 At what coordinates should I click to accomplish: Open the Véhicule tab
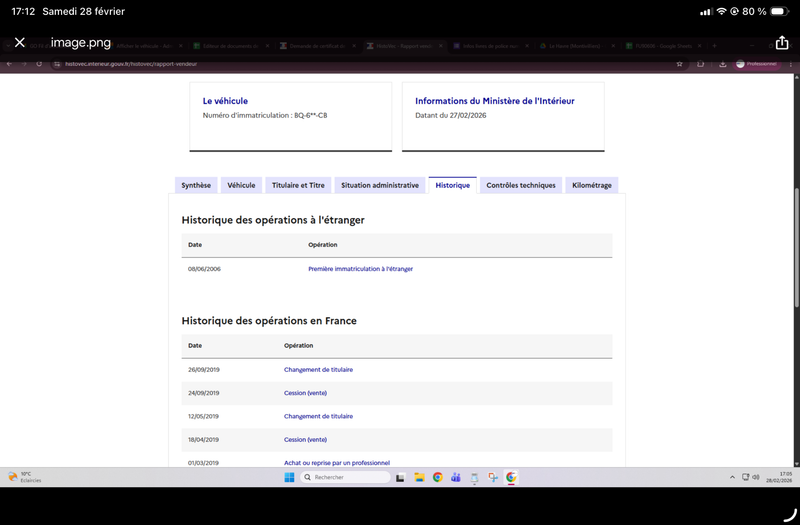point(241,185)
